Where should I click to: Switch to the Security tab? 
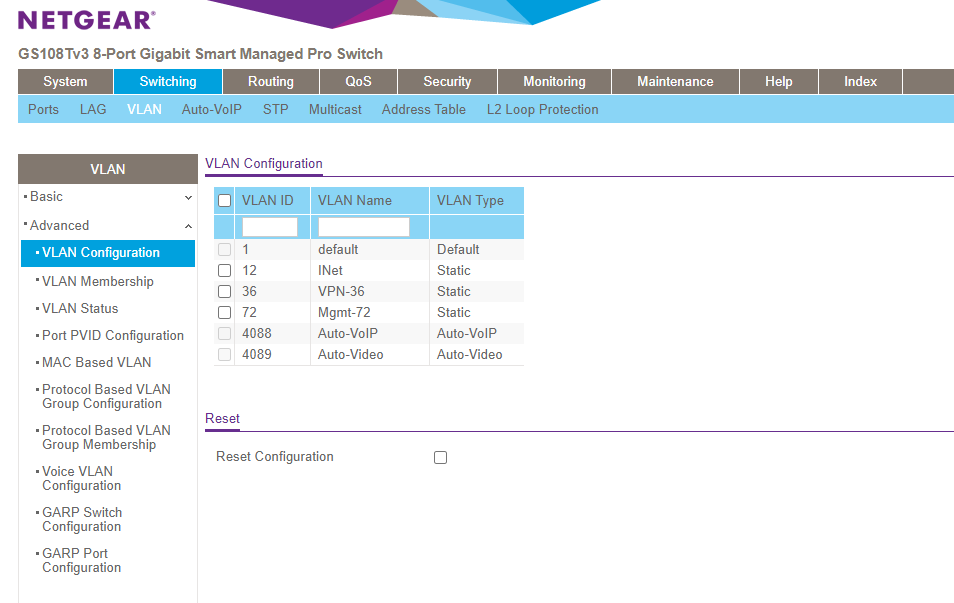tap(447, 82)
